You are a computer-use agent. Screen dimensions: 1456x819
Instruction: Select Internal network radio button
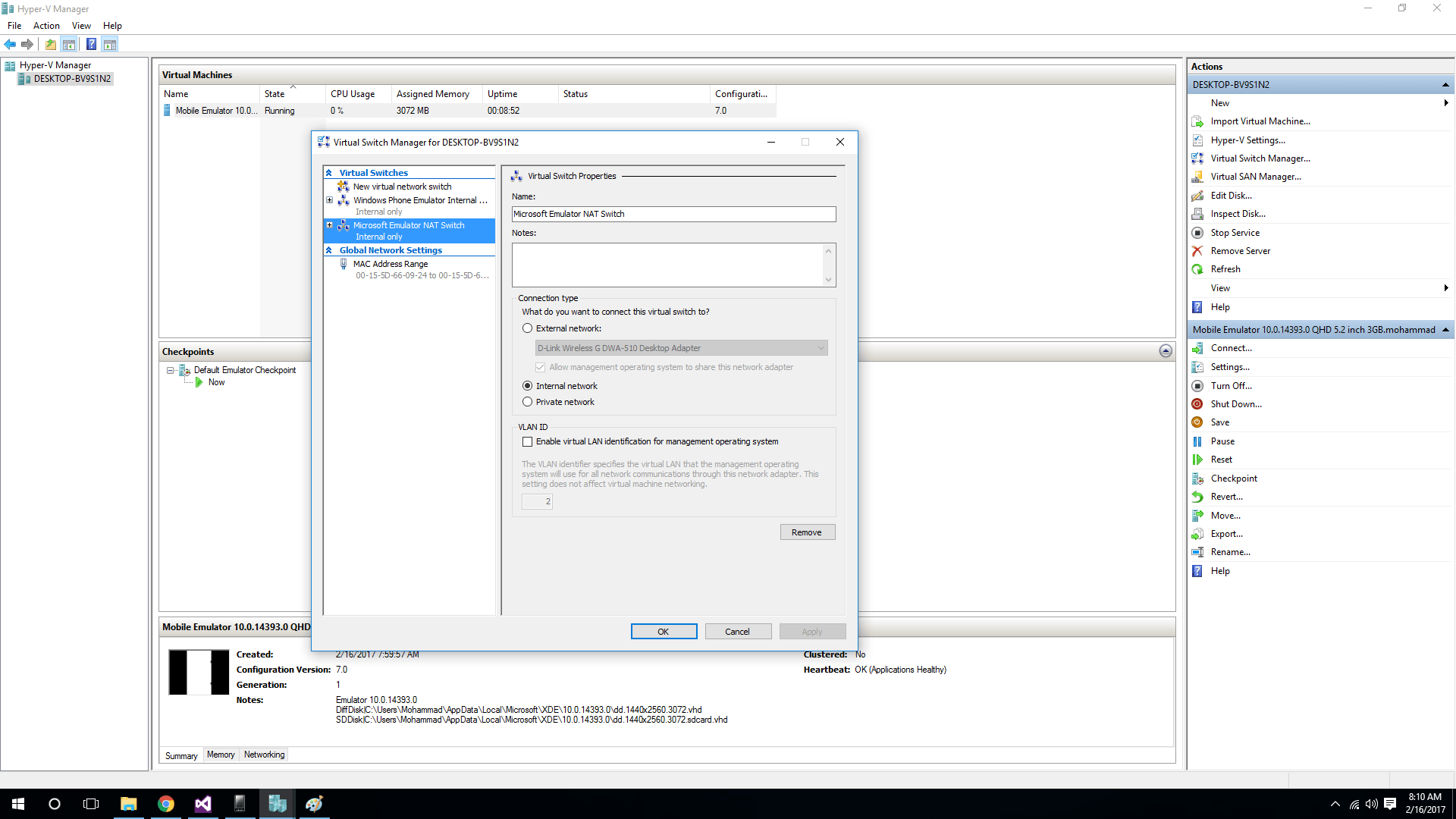526,385
